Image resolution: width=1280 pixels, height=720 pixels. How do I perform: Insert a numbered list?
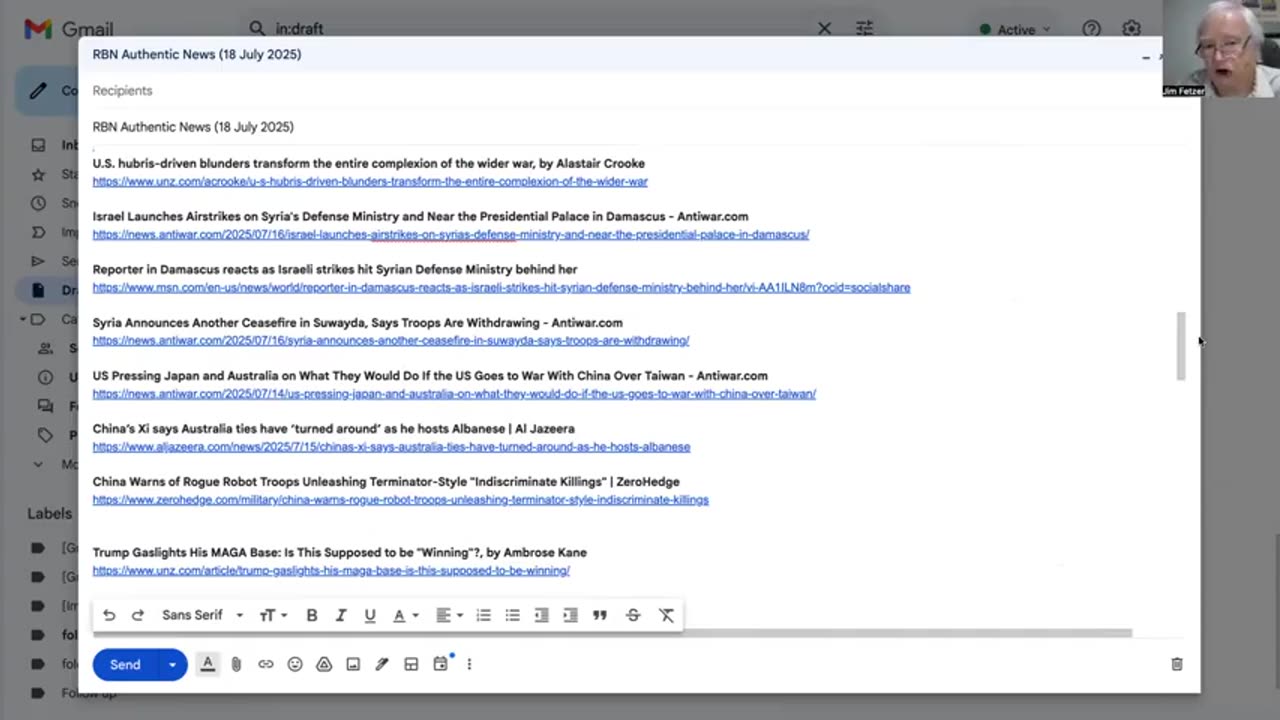pyautogui.click(x=483, y=615)
